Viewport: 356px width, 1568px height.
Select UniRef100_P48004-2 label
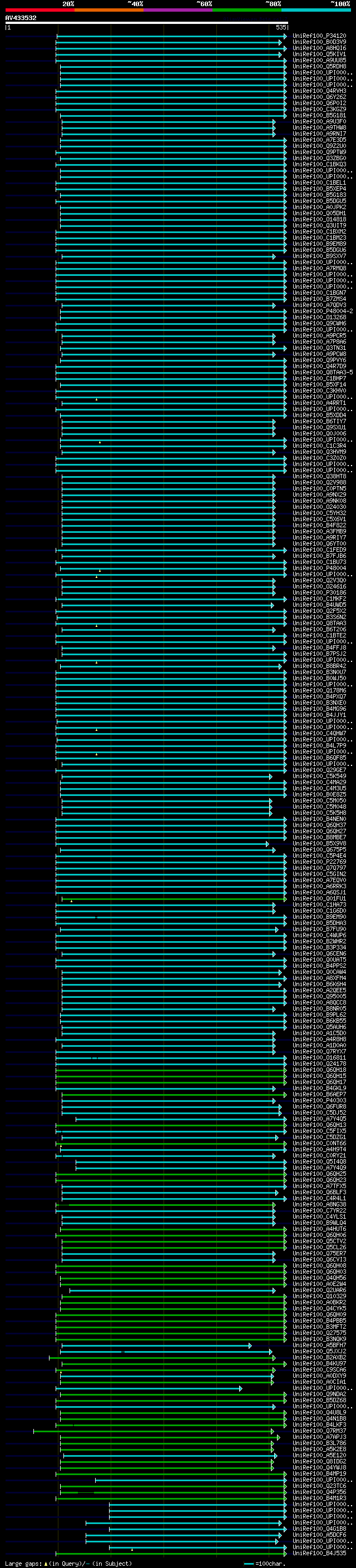[323, 311]
